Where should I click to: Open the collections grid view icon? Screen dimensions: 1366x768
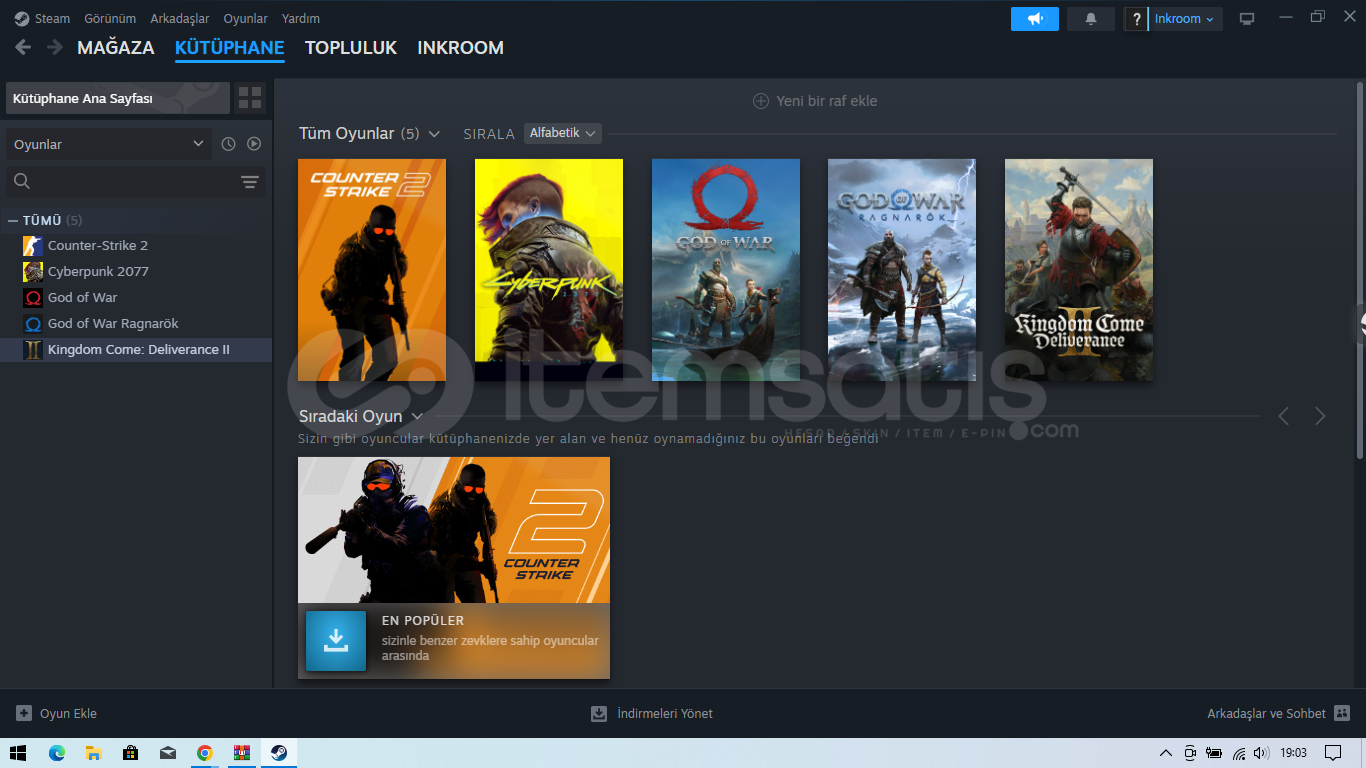pyautogui.click(x=250, y=98)
